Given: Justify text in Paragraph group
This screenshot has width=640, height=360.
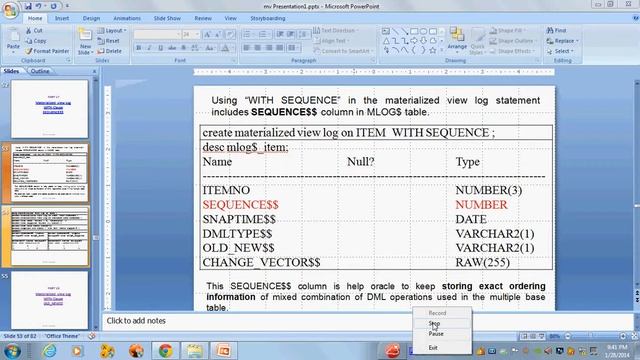Looking at the screenshot, I should click(x=280, y=48).
